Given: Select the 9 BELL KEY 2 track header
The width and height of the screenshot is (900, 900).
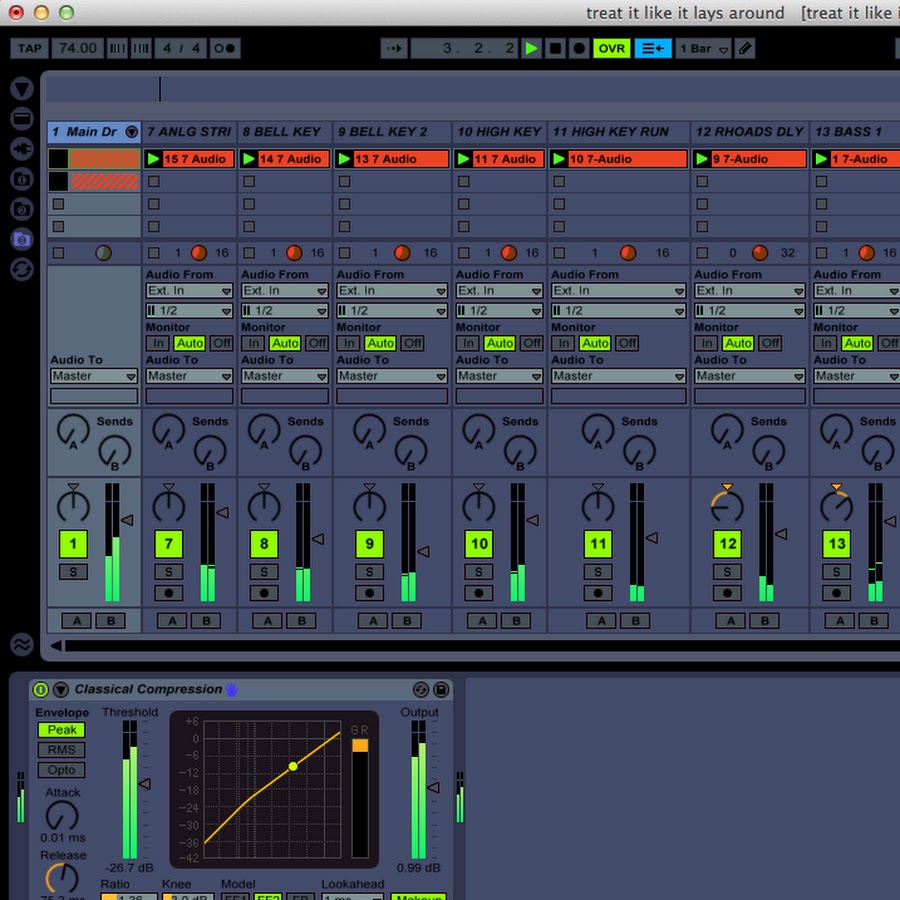Looking at the screenshot, I should click(391, 132).
